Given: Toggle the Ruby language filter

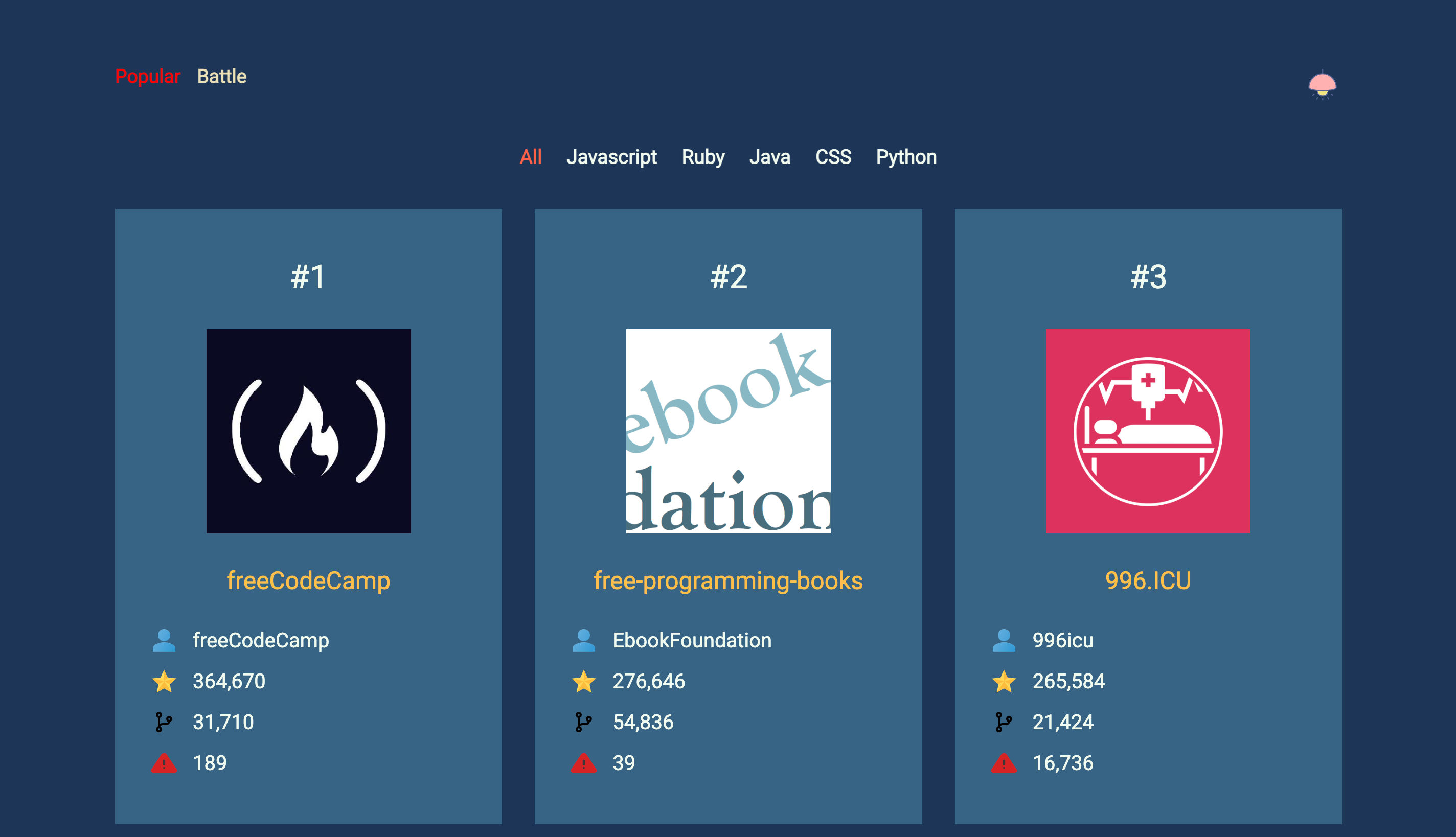Looking at the screenshot, I should pyautogui.click(x=703, y=156).
